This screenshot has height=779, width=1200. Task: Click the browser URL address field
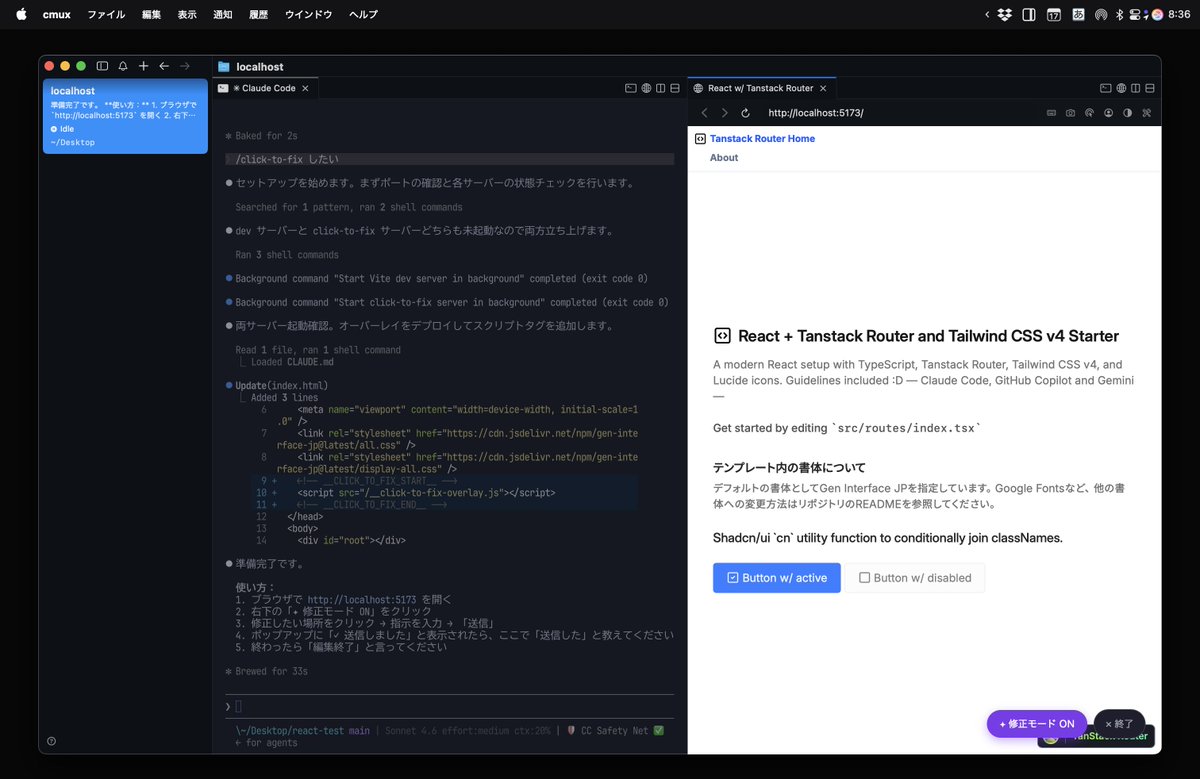click(x=900, y=113)
